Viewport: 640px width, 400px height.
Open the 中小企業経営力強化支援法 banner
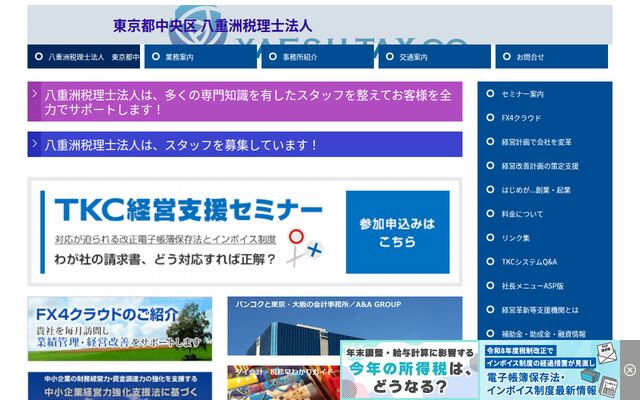tap(120, 386)
